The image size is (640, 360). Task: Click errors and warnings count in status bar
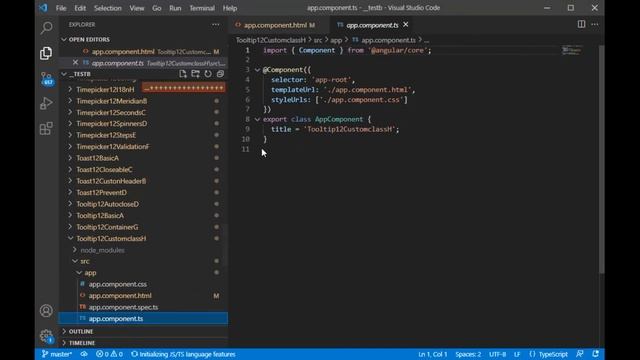click(109, 354)
